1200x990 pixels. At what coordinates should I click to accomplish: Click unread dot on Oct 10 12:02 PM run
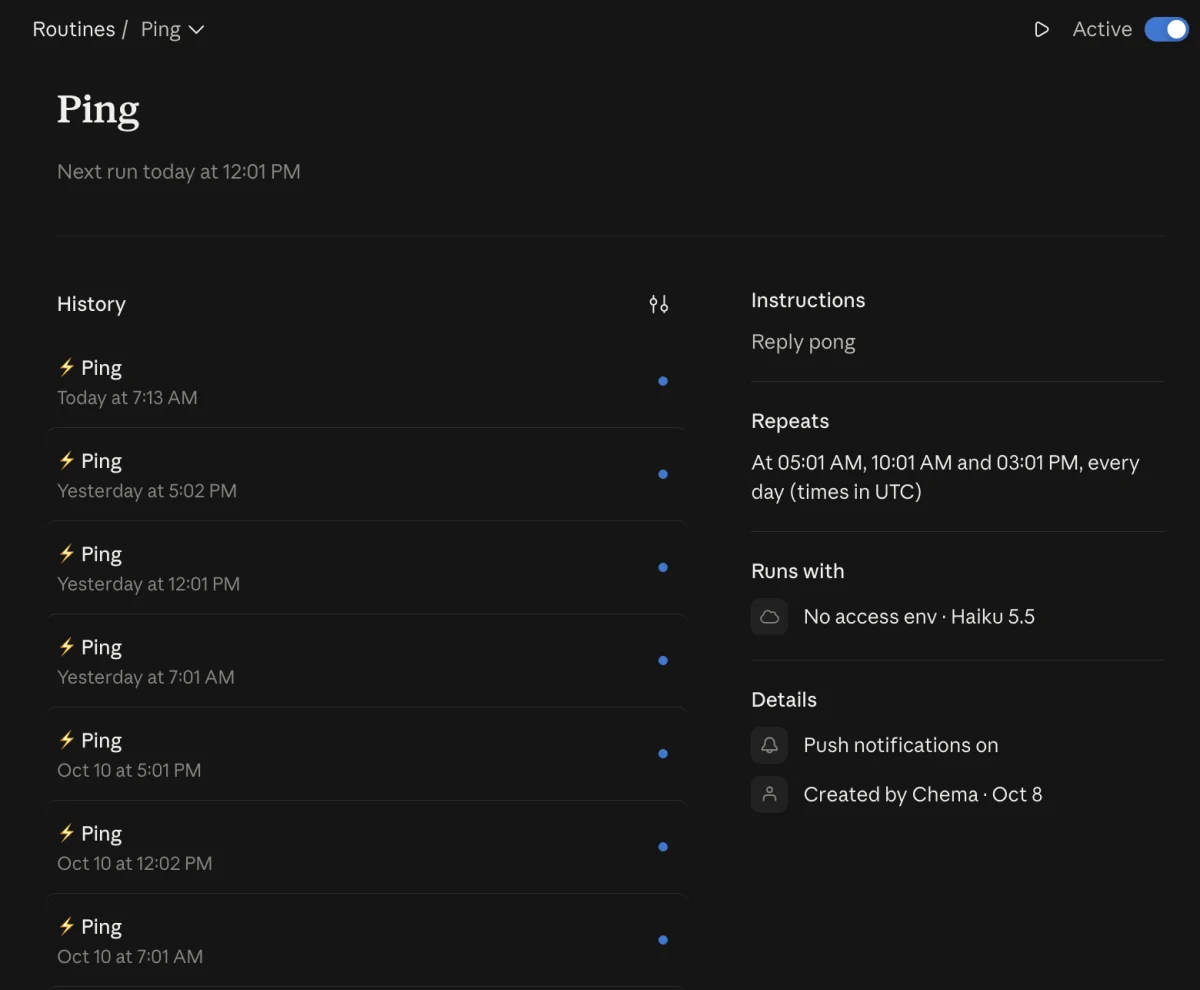[x=663, y=847]
